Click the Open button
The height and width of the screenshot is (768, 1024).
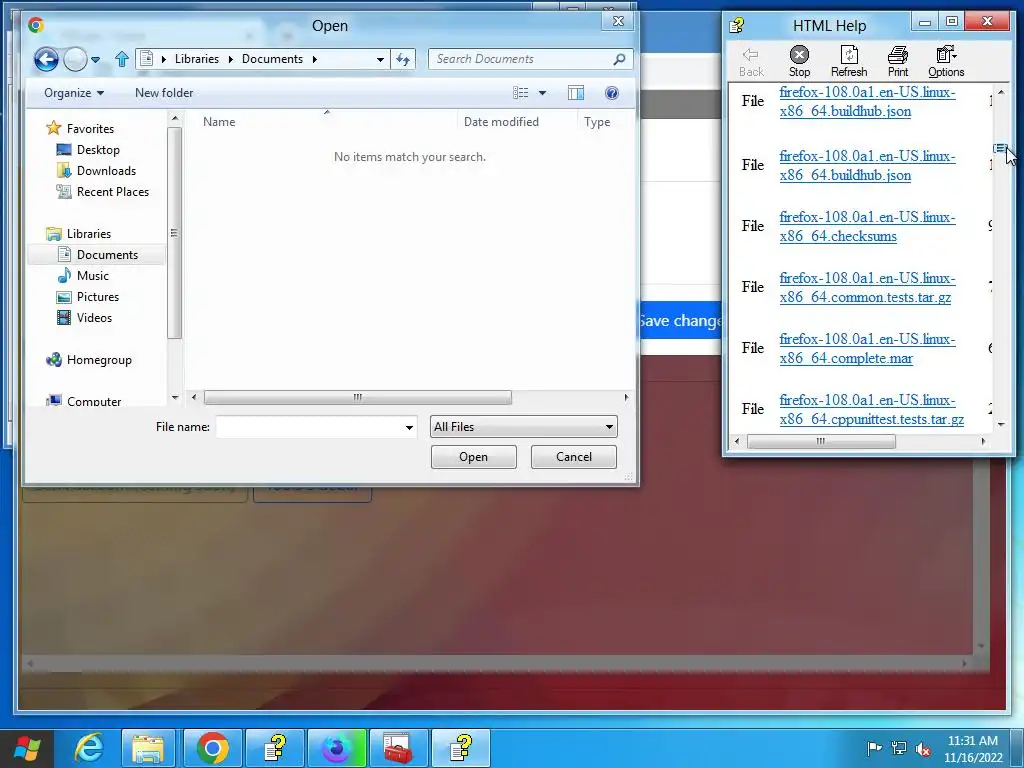pos(473,456)
